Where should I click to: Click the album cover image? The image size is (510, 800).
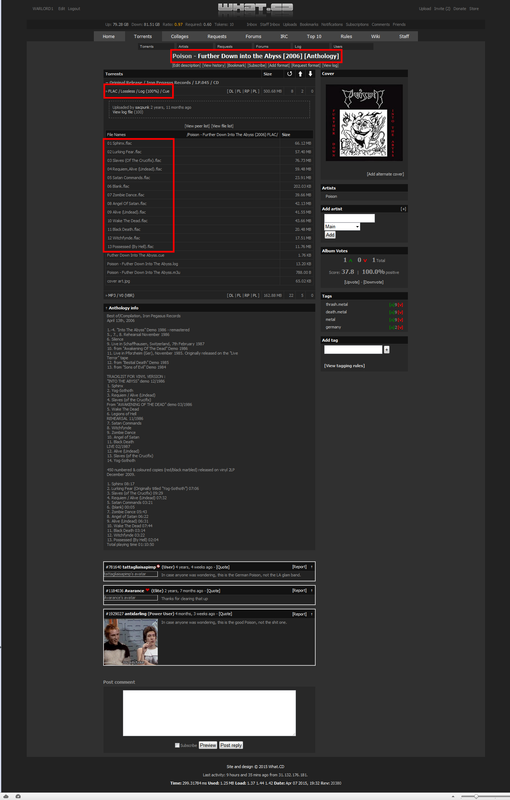364,123
